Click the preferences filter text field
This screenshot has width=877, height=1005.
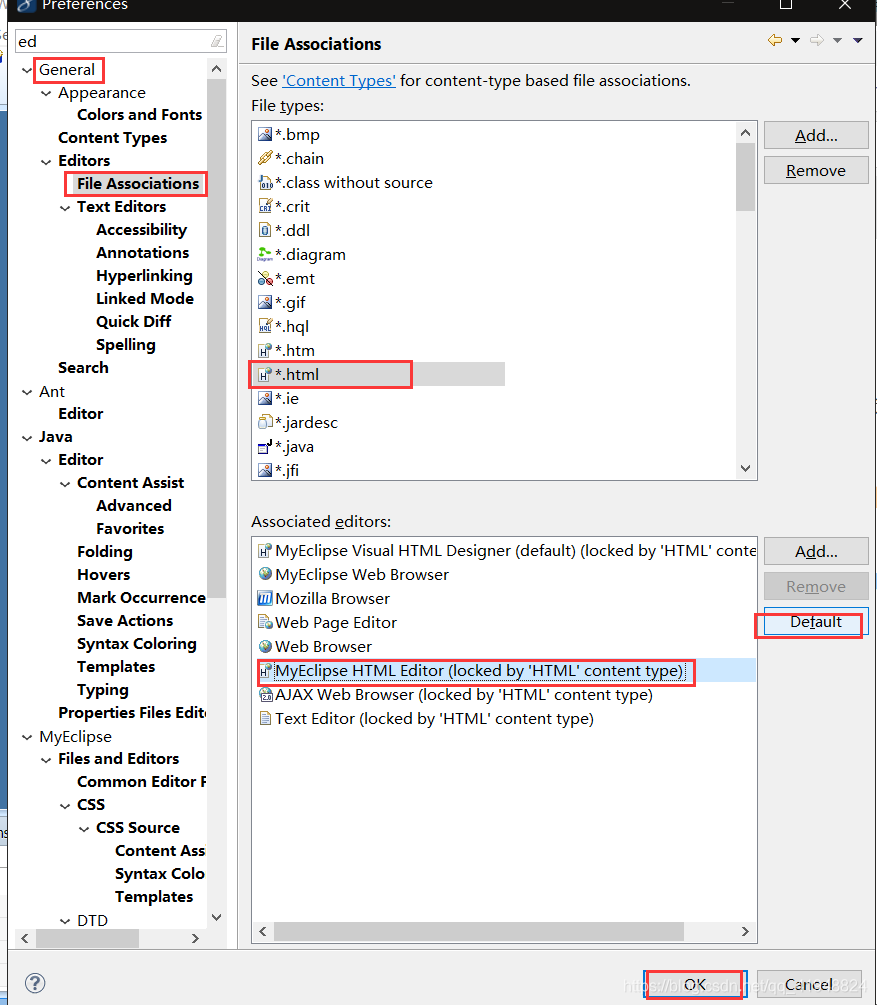[x=112, y=42]
